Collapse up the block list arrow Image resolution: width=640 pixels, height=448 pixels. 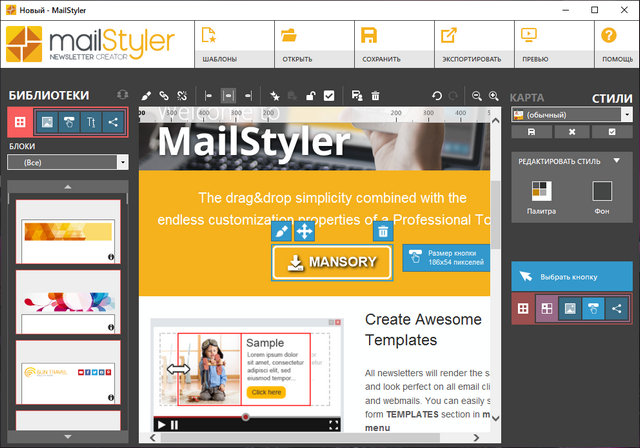click(x=68, y=186)
